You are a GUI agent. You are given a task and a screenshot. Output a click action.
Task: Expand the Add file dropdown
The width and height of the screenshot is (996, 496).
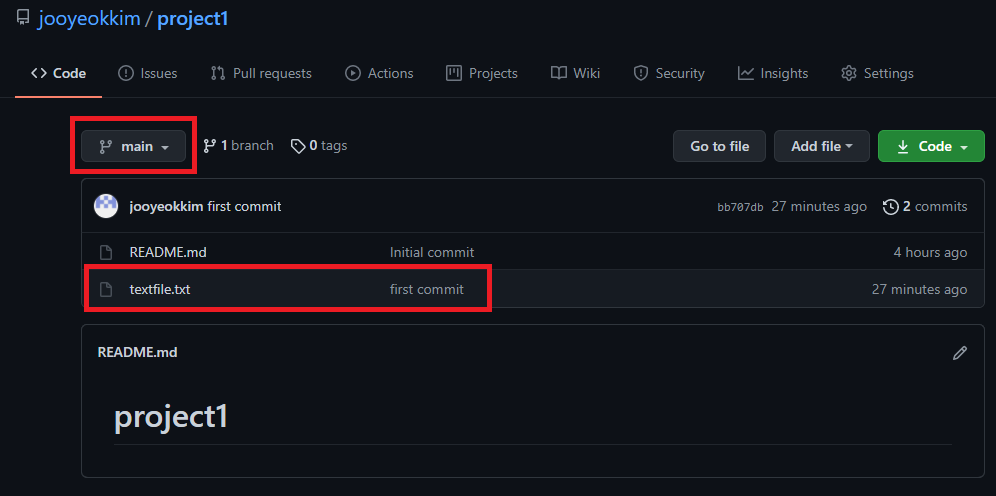[822, 146]
